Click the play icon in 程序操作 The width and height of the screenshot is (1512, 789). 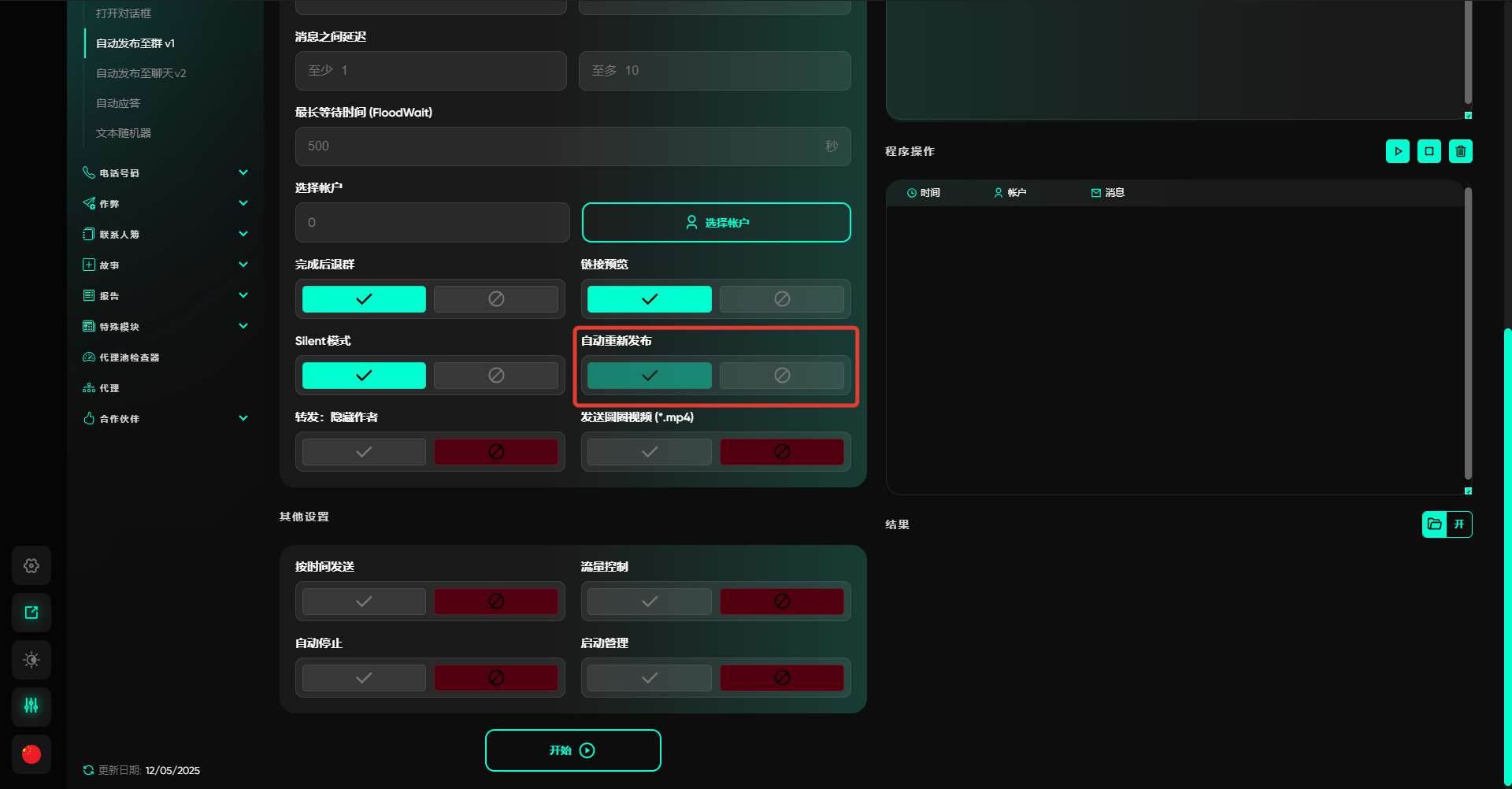click(1397, 151)
